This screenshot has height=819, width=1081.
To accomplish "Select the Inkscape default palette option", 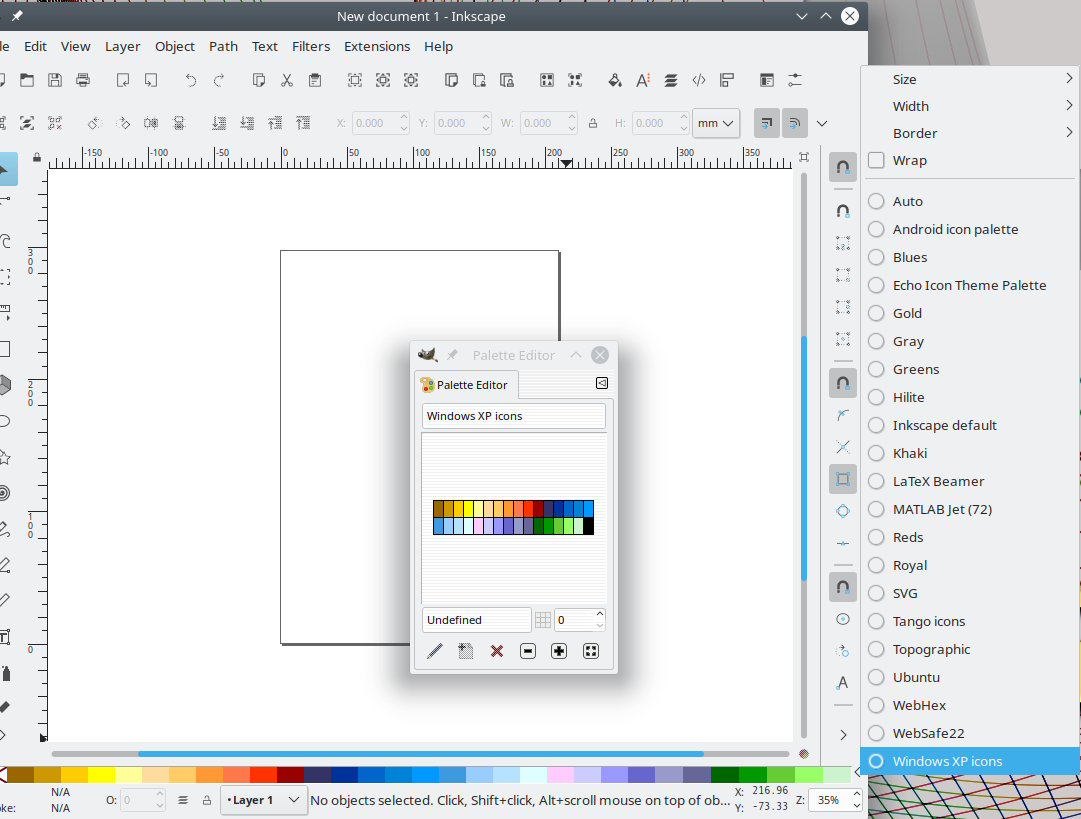I will 944,425.
